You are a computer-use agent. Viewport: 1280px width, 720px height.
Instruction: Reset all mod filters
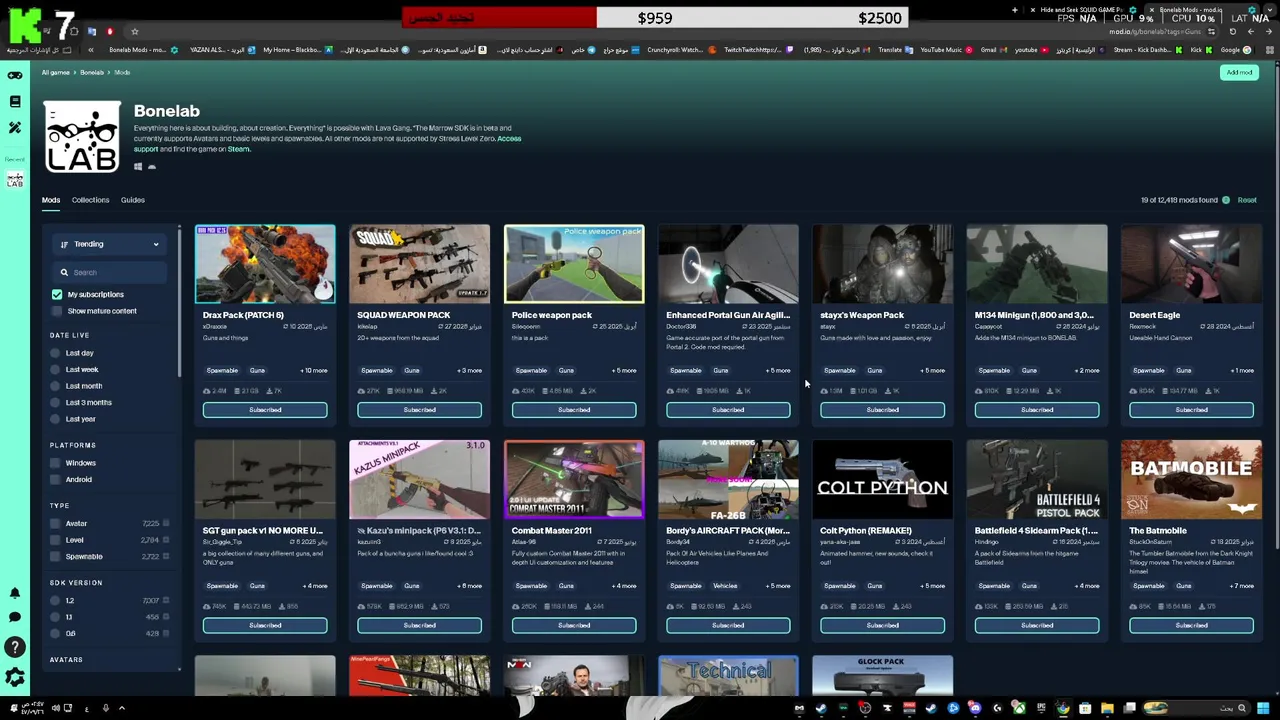tap(1247, 200)
